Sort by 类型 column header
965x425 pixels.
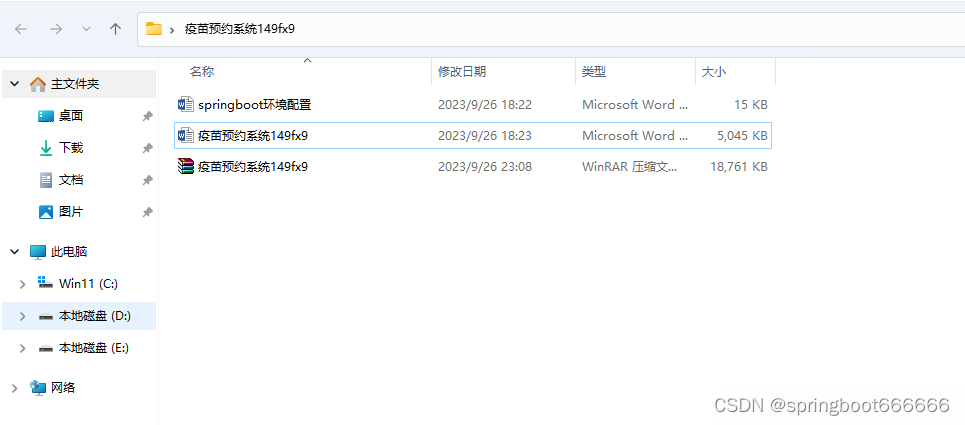[594, 72]
